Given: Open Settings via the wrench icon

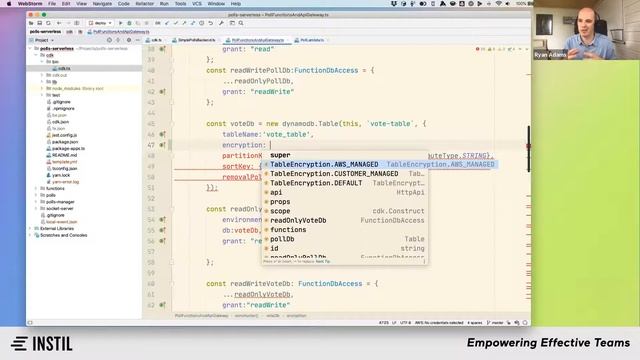Looking at the screenshot, I should (x=221, y=23).
